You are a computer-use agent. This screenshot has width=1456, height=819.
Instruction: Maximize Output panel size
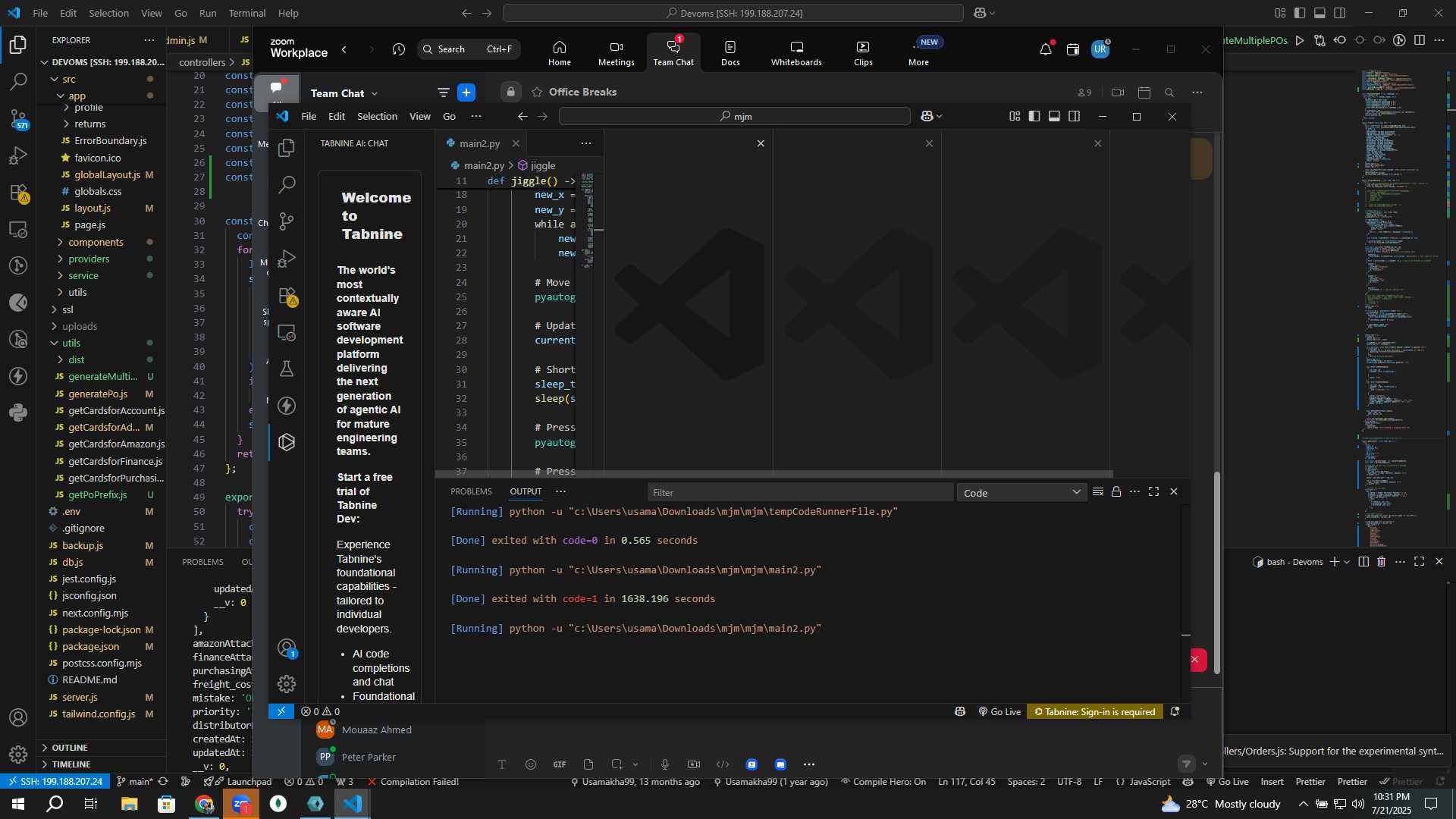pyautogui.click(x=1153, y=492)
